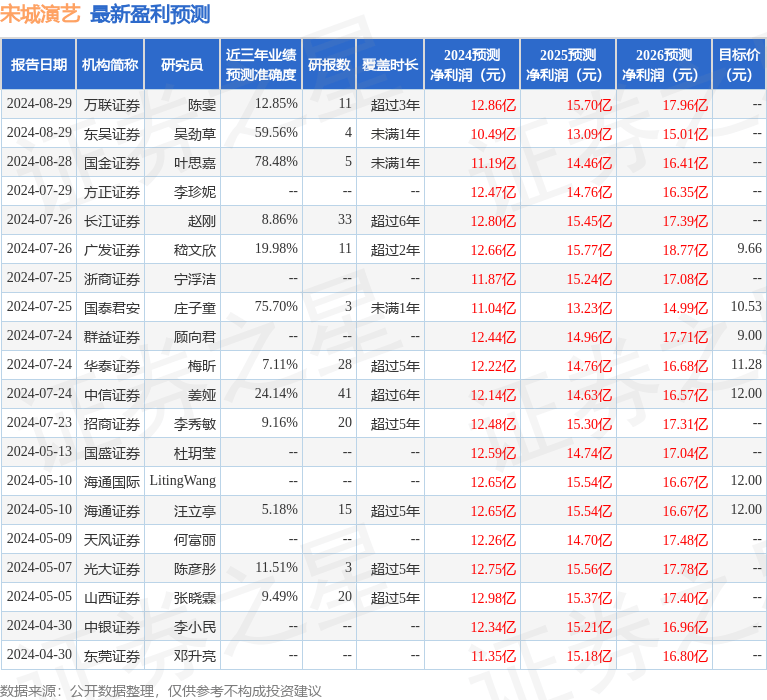Select the 覆盖时长 column header
The image size is (767, 700).
point(390,65)
